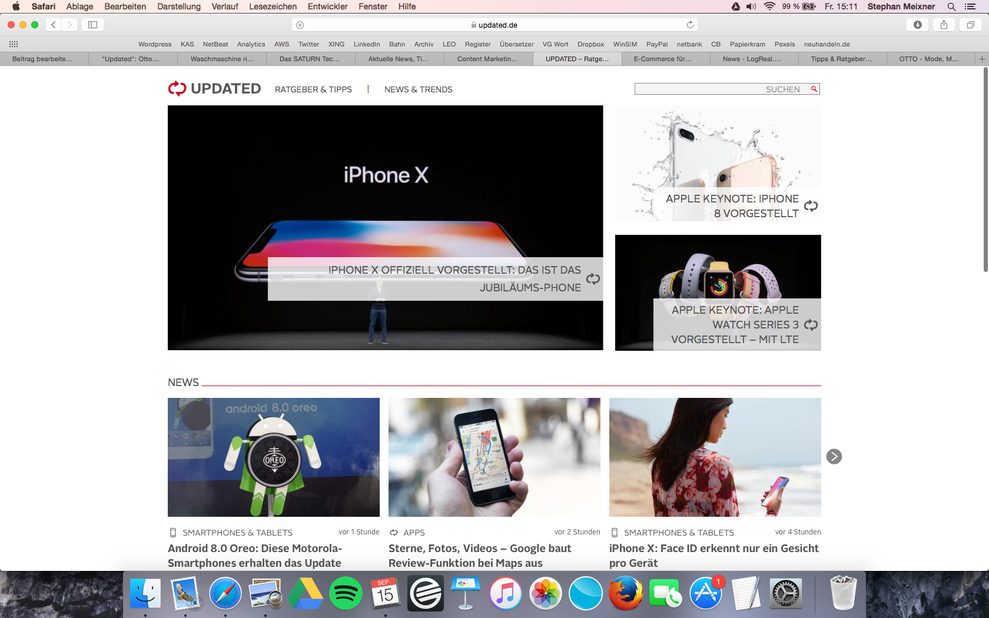Advance news carousel with right arrow
The image size is (989, 618).
(x=834, y=456)
